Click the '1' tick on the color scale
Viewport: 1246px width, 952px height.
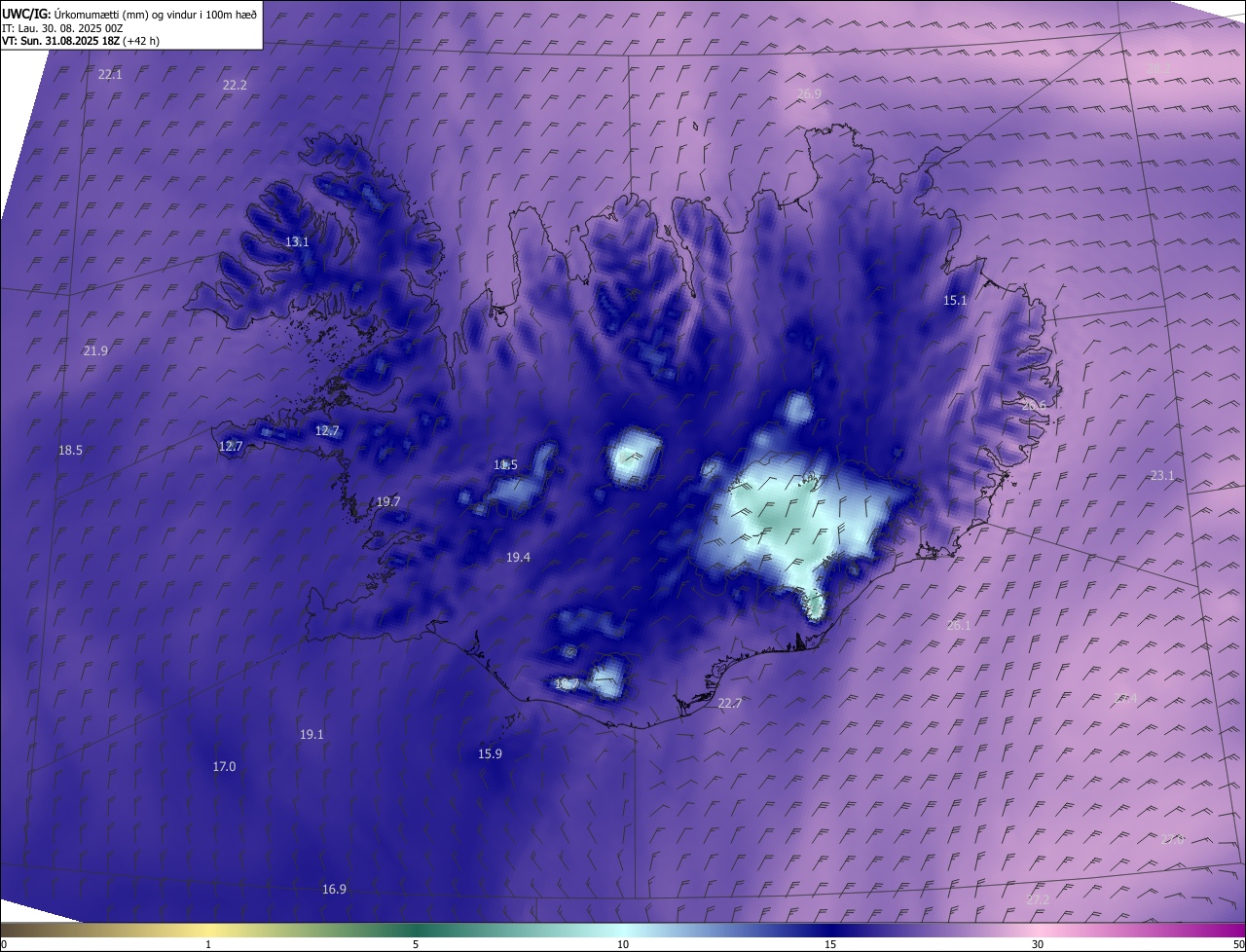(208, 944)
